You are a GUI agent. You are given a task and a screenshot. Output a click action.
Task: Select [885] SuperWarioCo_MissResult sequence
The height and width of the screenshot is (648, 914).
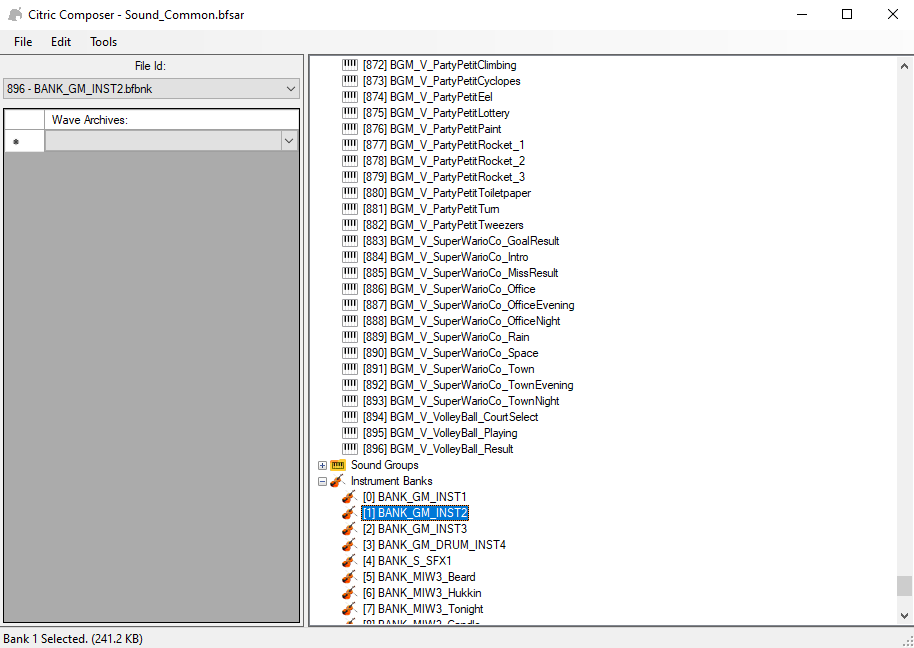(460, 273)
